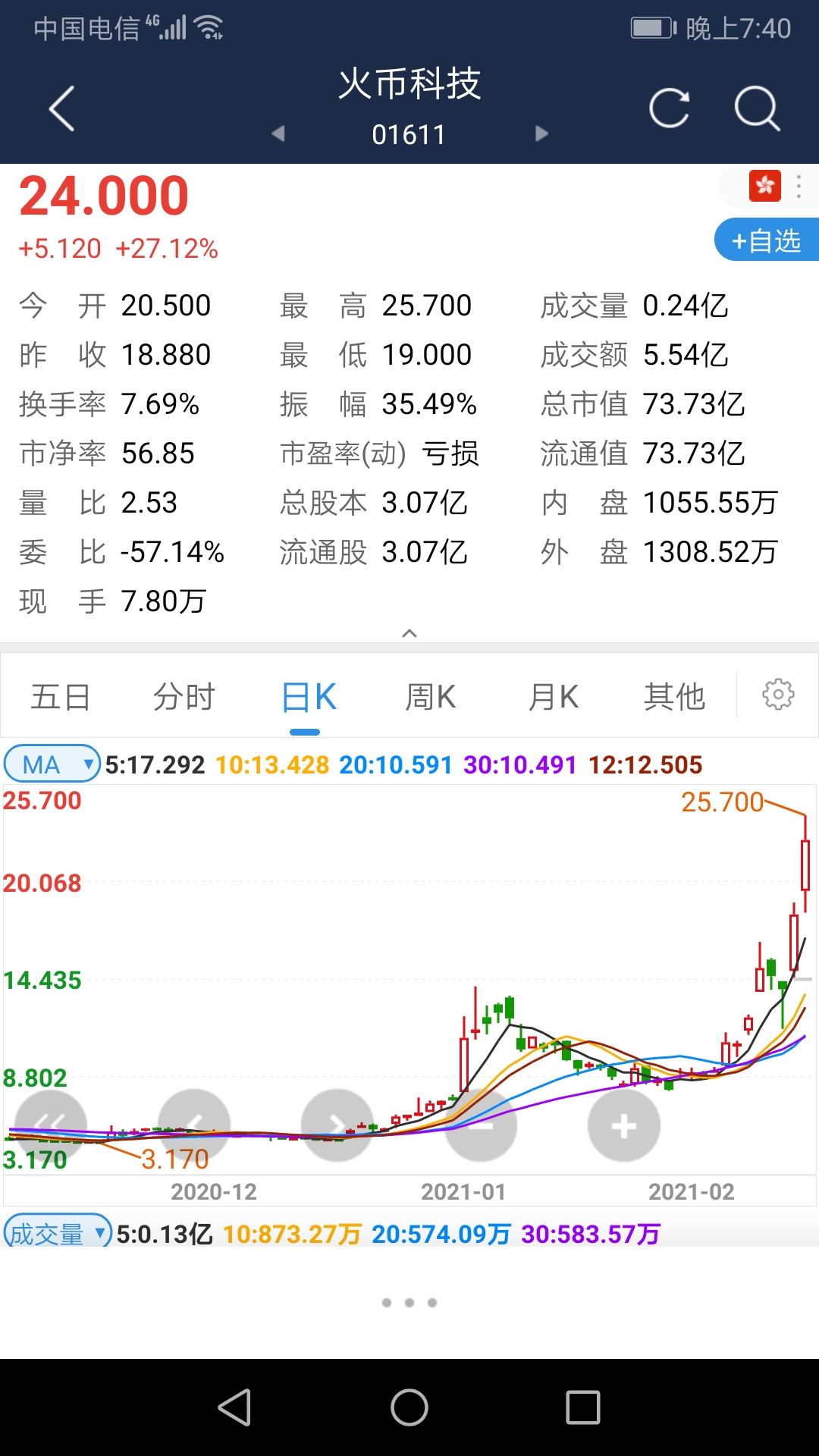
Task: Move chart left with single-left button
Action: pyautogui.click(x=194, y=1125)
